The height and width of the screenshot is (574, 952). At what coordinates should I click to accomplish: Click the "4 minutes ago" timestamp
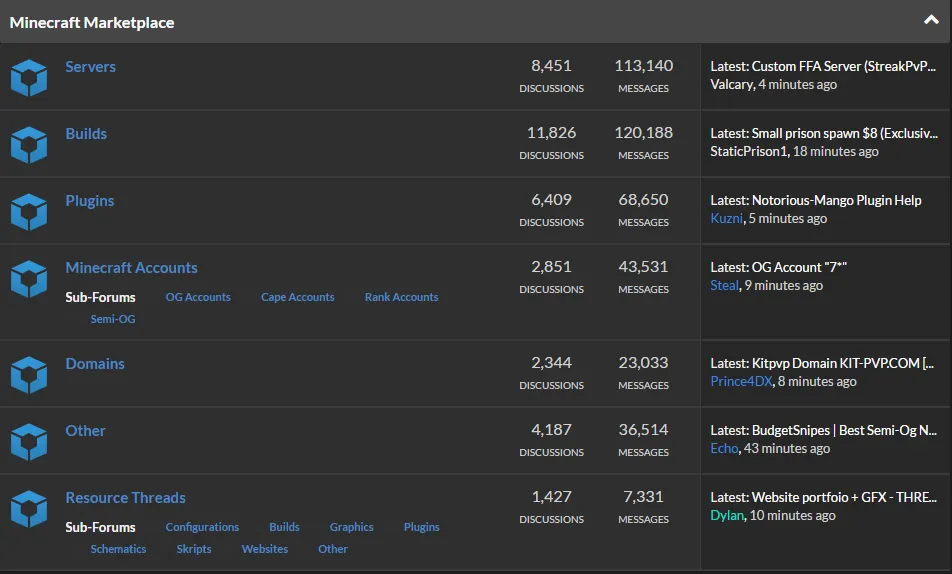[x=797, y=84]
